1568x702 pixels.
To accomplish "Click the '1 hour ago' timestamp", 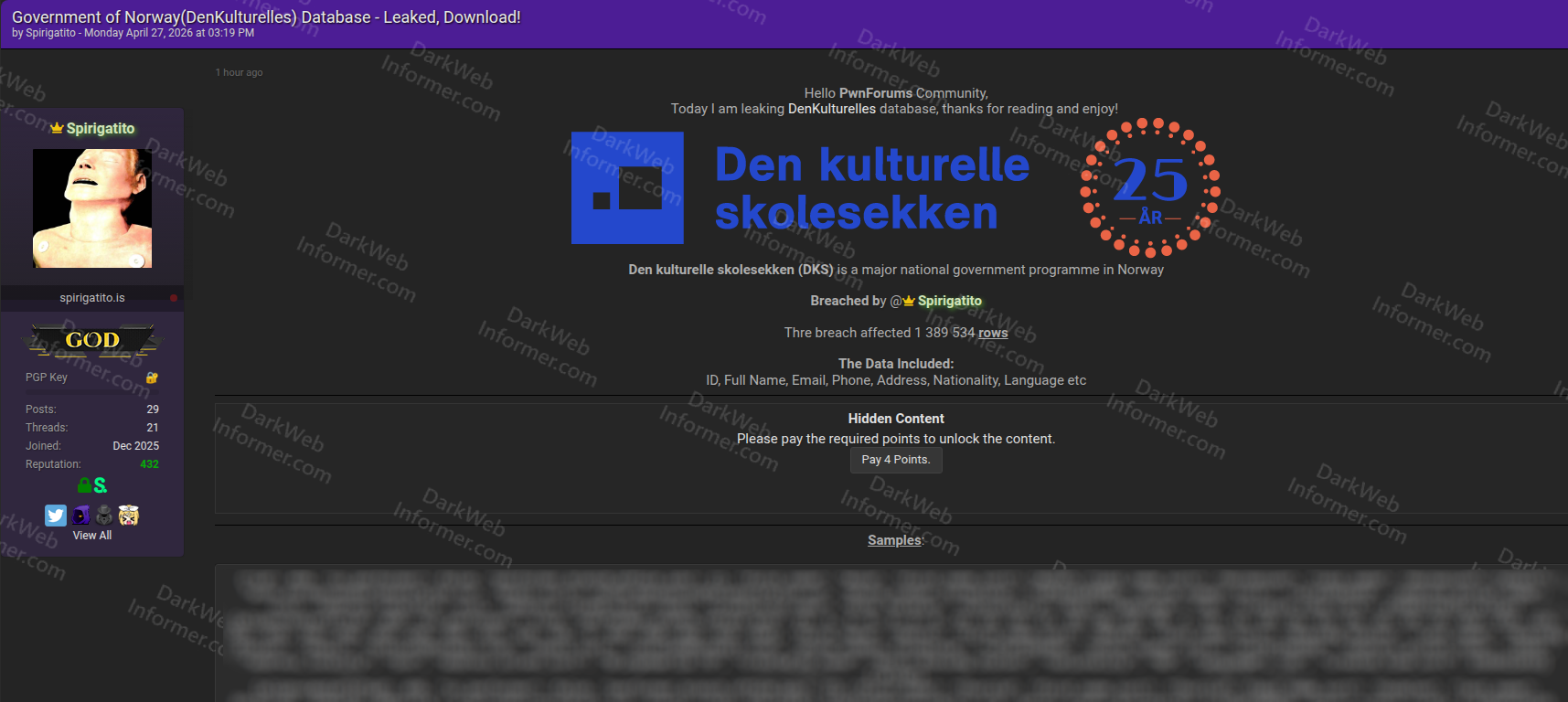I will click(240, 72).
